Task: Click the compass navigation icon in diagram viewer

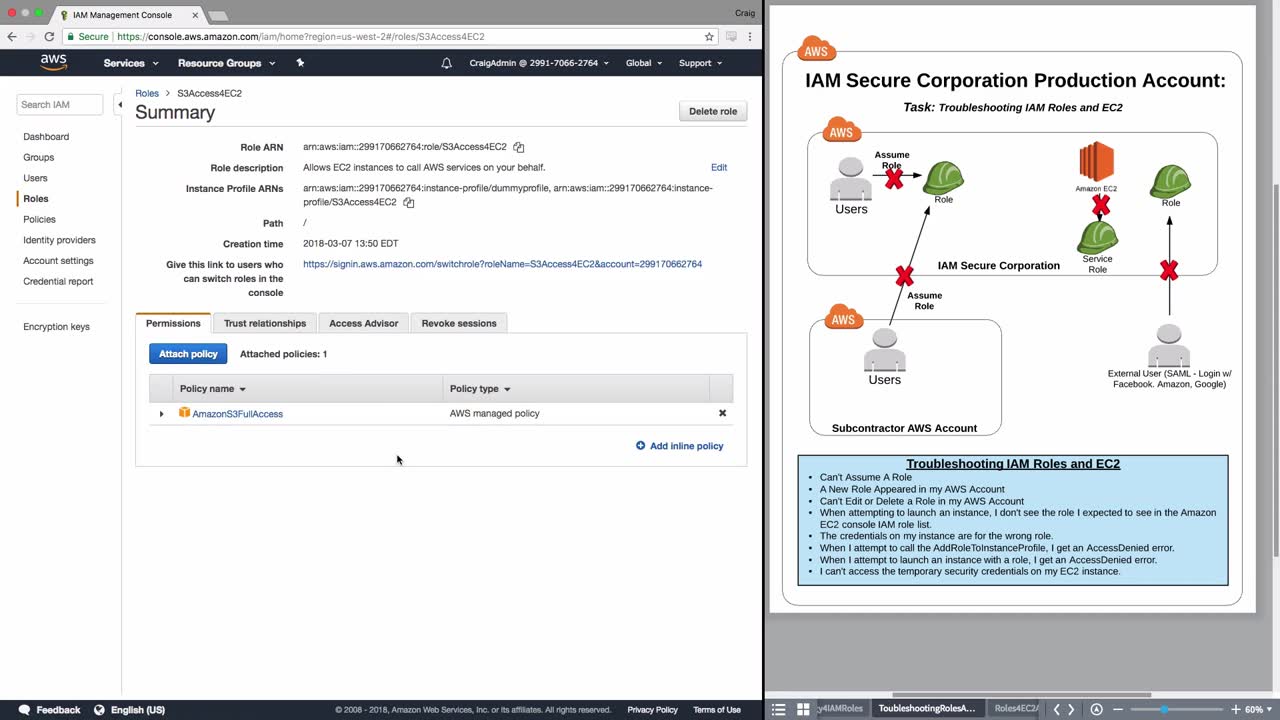Action: pyautogui.click(x=1096, y=709)
